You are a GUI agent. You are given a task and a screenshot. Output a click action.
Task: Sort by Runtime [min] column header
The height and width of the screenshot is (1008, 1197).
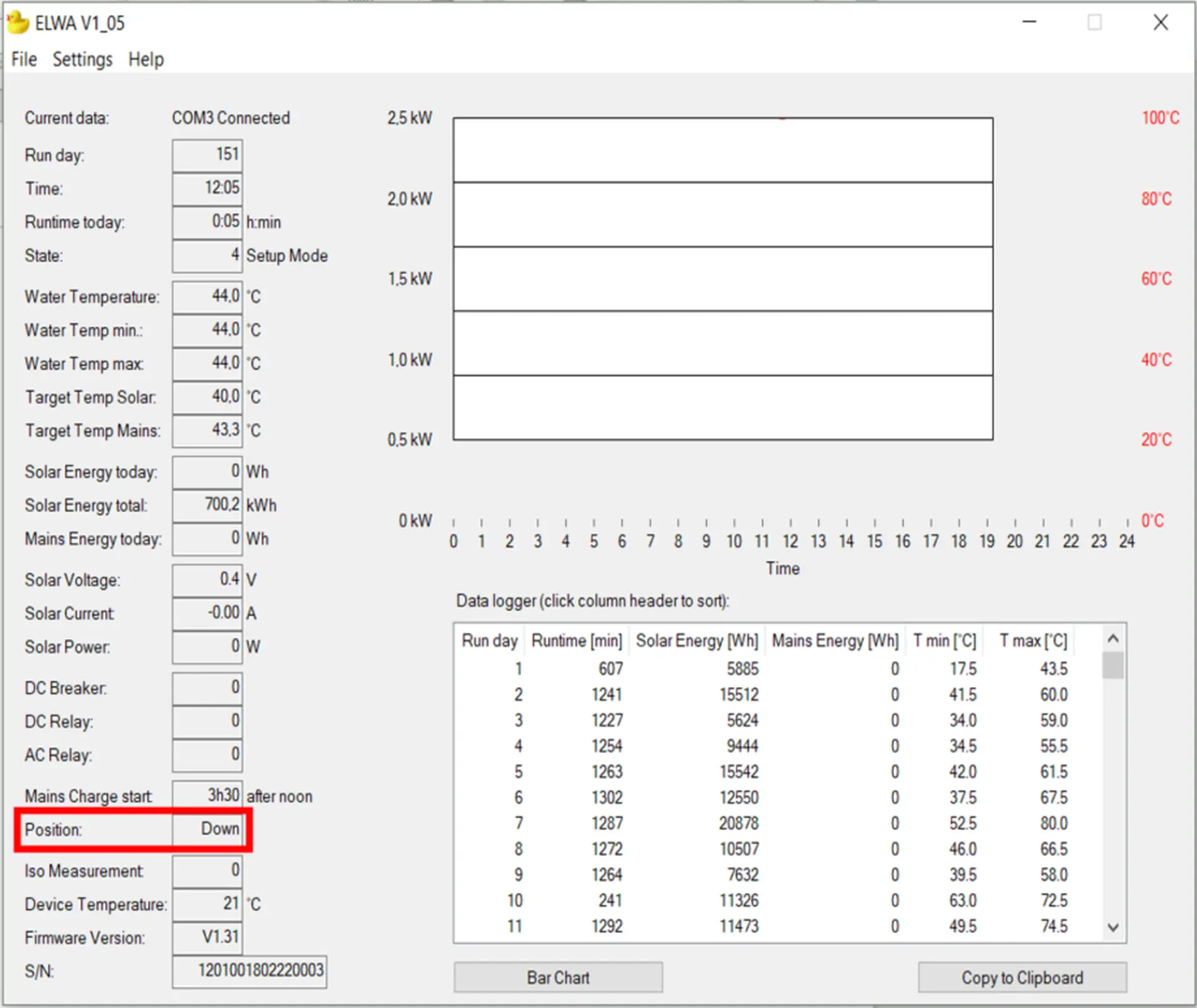point(577,640)
